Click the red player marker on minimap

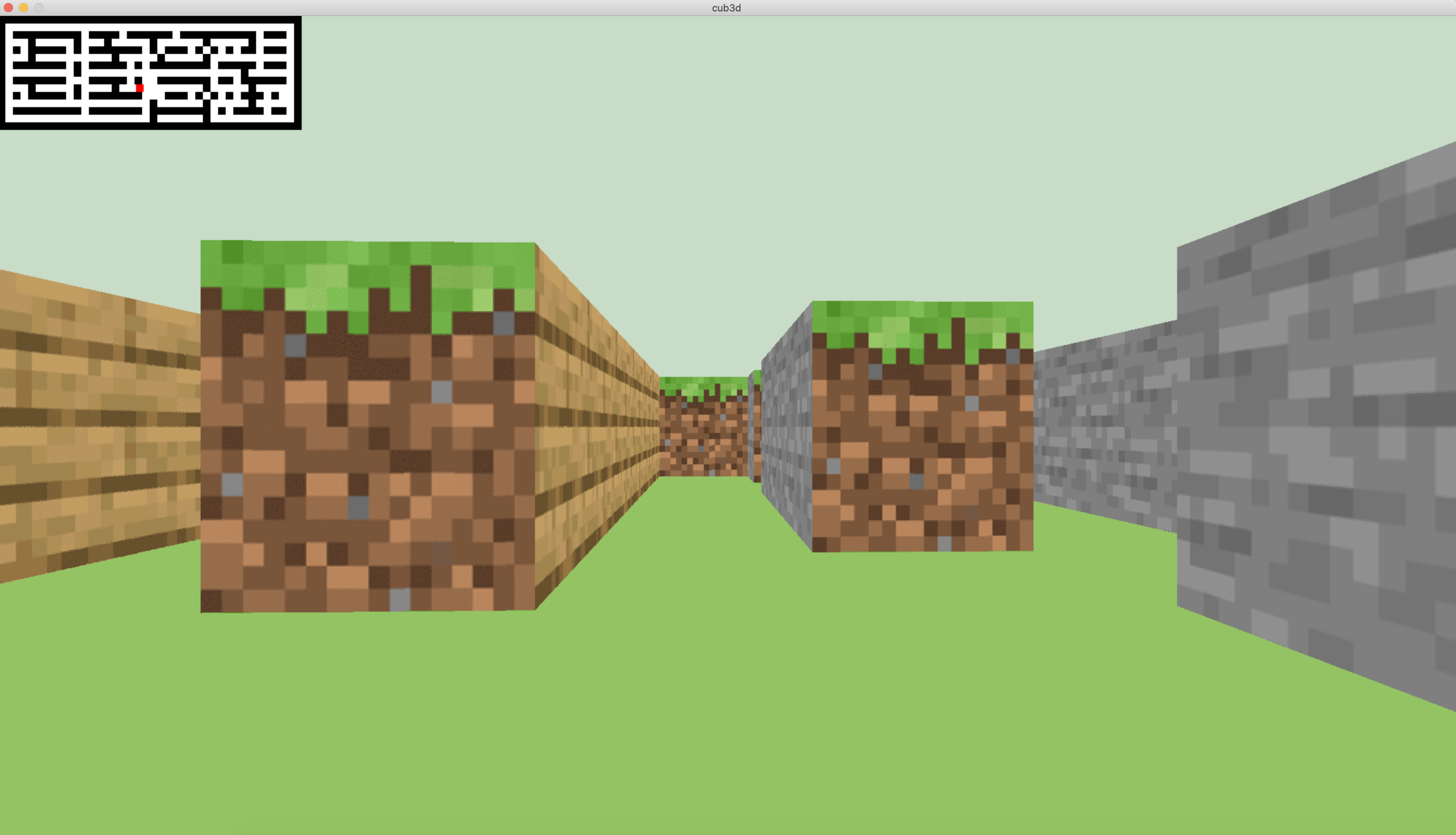coord(140,88)
